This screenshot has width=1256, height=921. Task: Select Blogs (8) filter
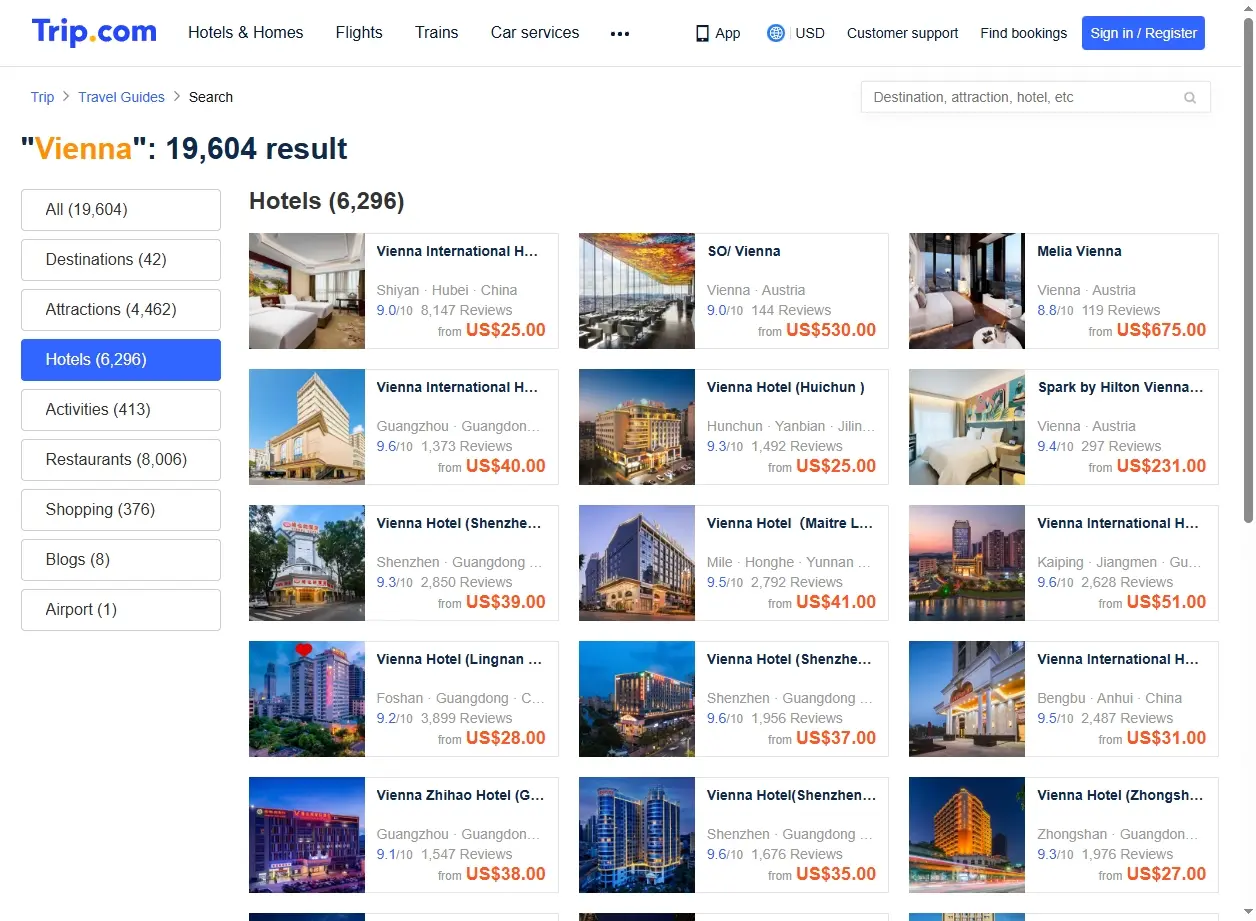click(x=121, y=560)
